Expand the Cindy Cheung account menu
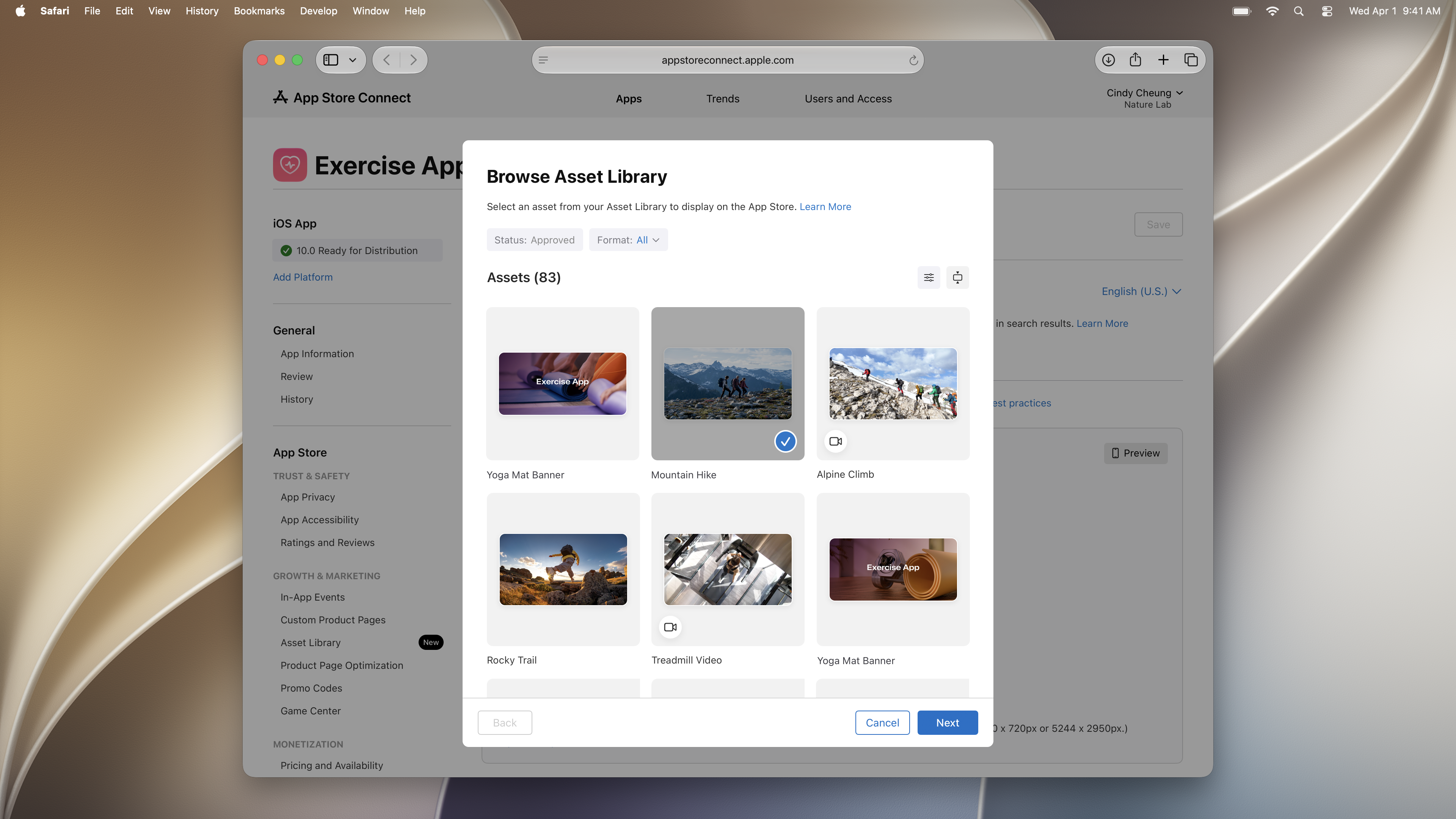The height and width of the screenshot is (819, 1456). [1145, 98]
